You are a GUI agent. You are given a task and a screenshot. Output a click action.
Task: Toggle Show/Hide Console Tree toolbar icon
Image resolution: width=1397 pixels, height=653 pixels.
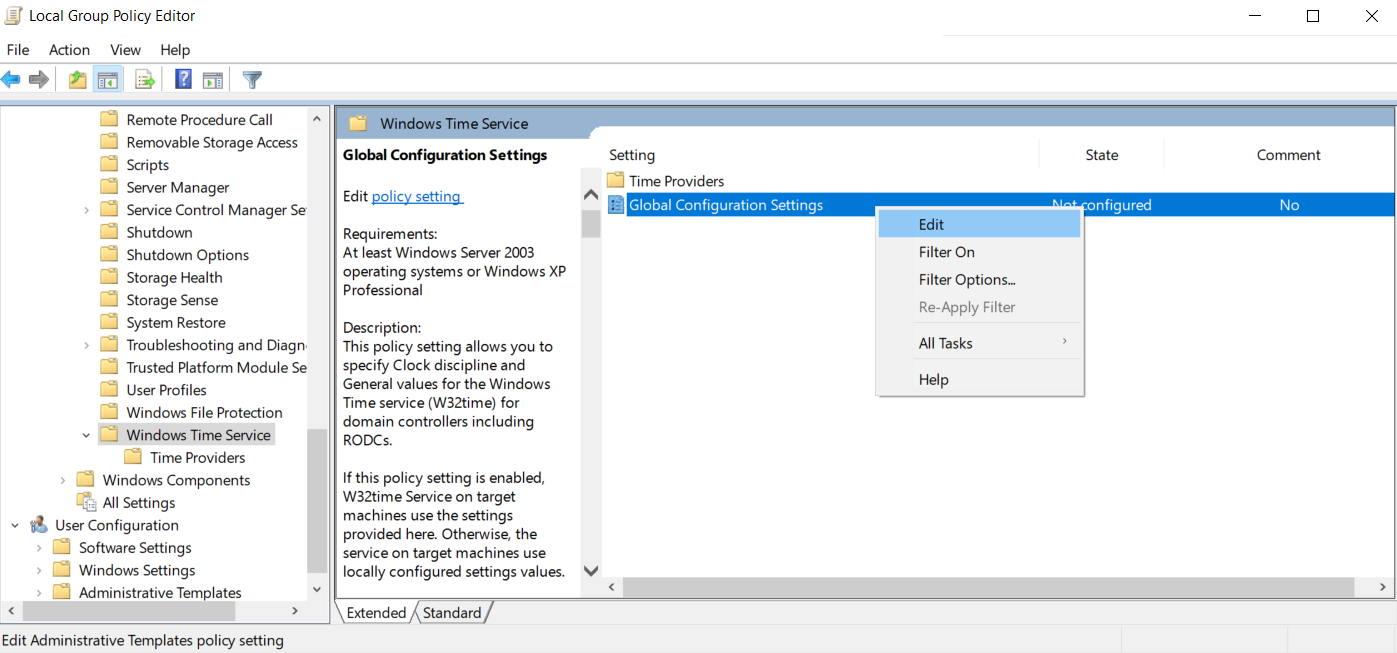(x=108, y=80)
